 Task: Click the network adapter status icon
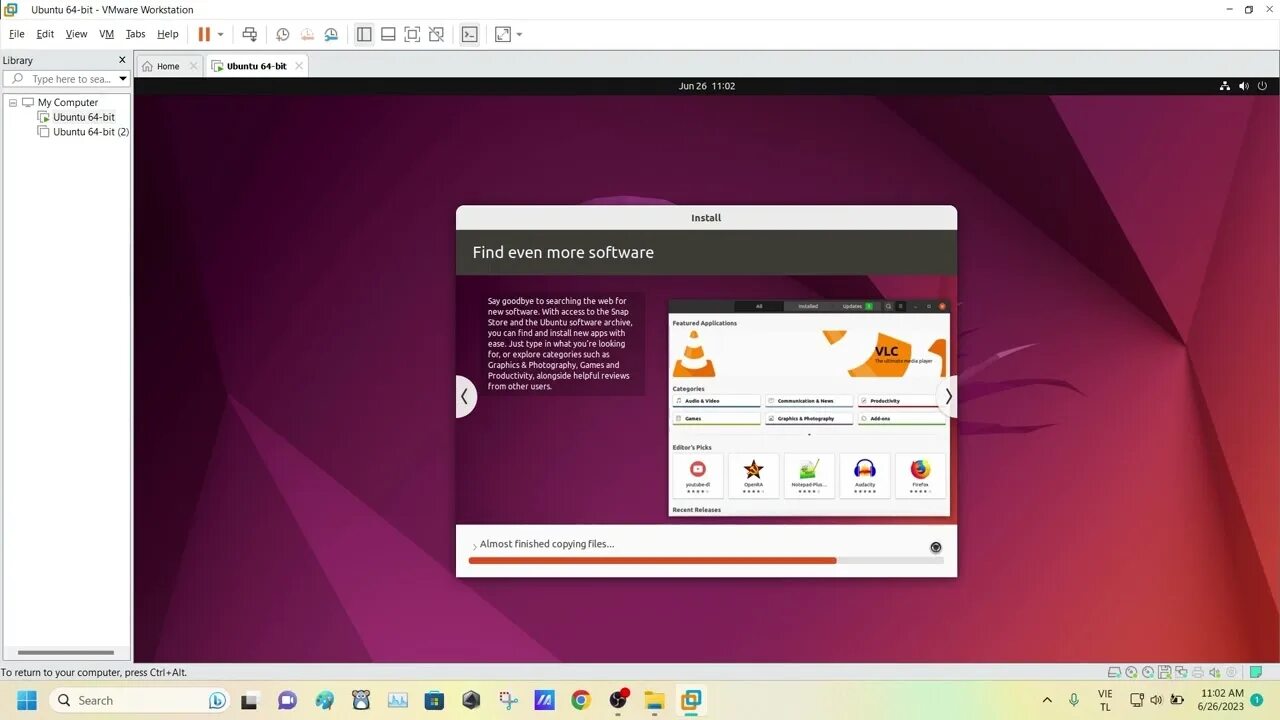pyautogui.click(x=1181, y=673)
